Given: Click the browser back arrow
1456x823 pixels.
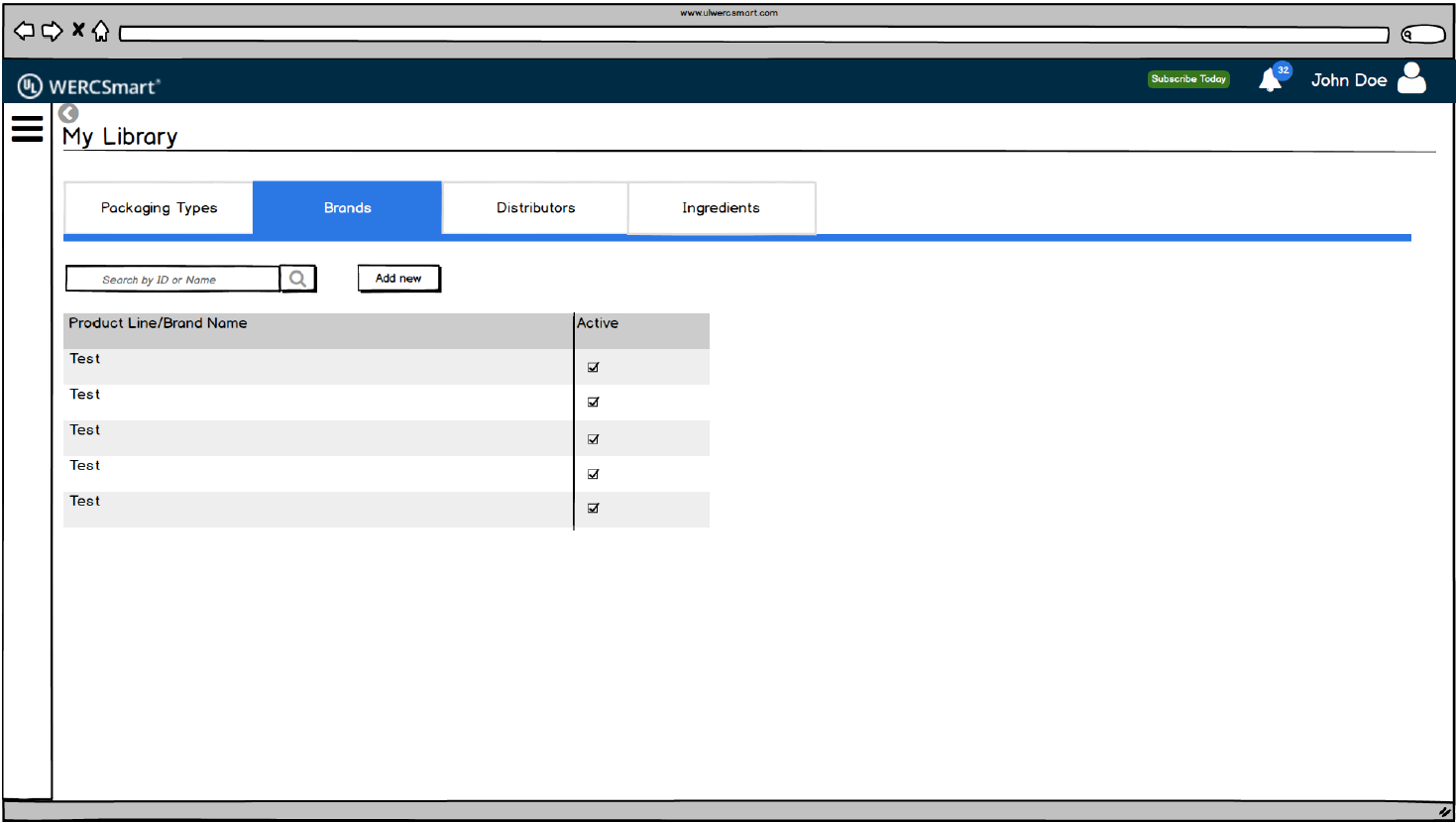Looking at the screenshot, I should [25, 32].
